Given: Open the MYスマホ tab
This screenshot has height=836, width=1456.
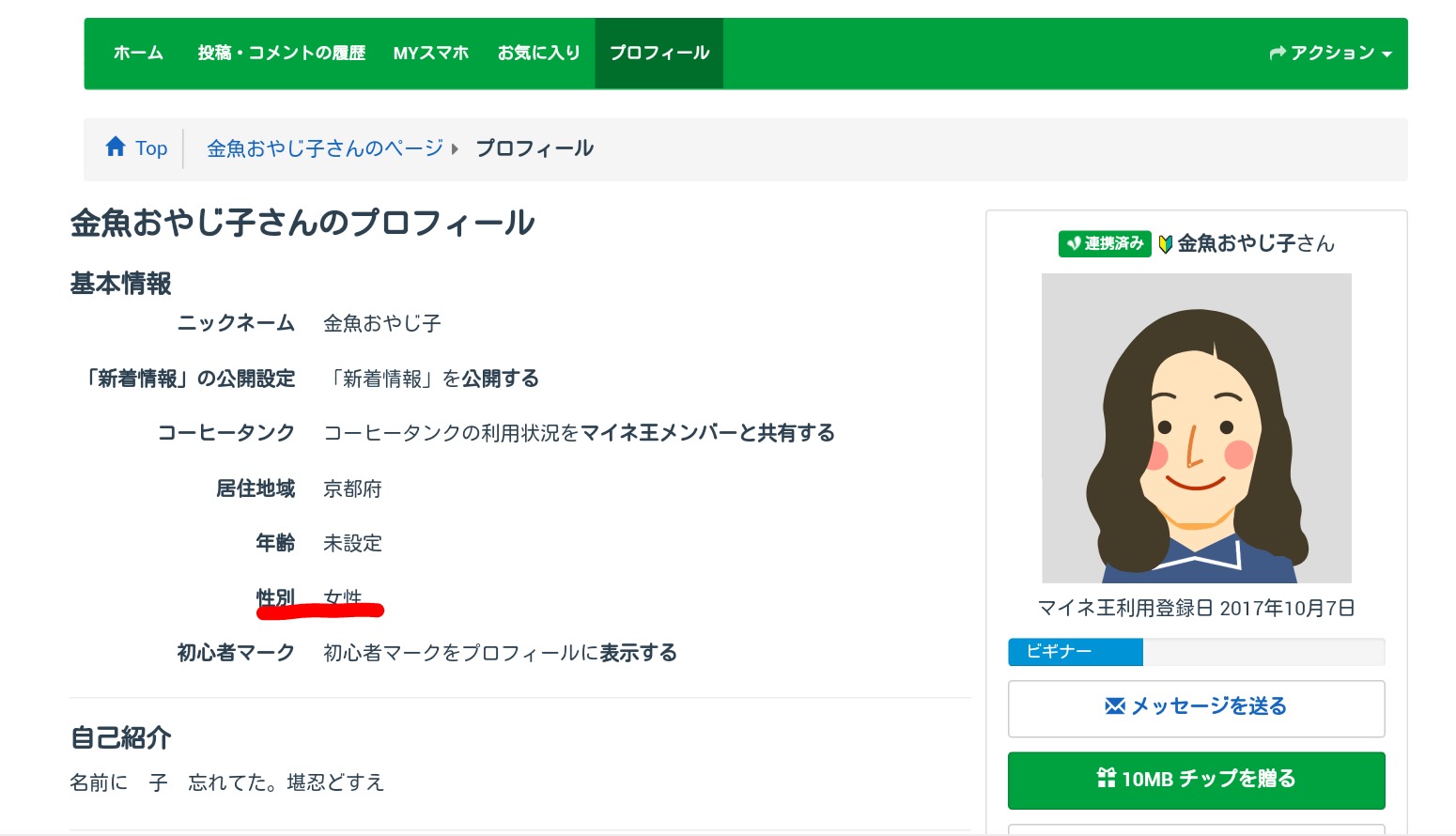Looking at the screenshot, I should pyautogui.click(x=430, y=54).
